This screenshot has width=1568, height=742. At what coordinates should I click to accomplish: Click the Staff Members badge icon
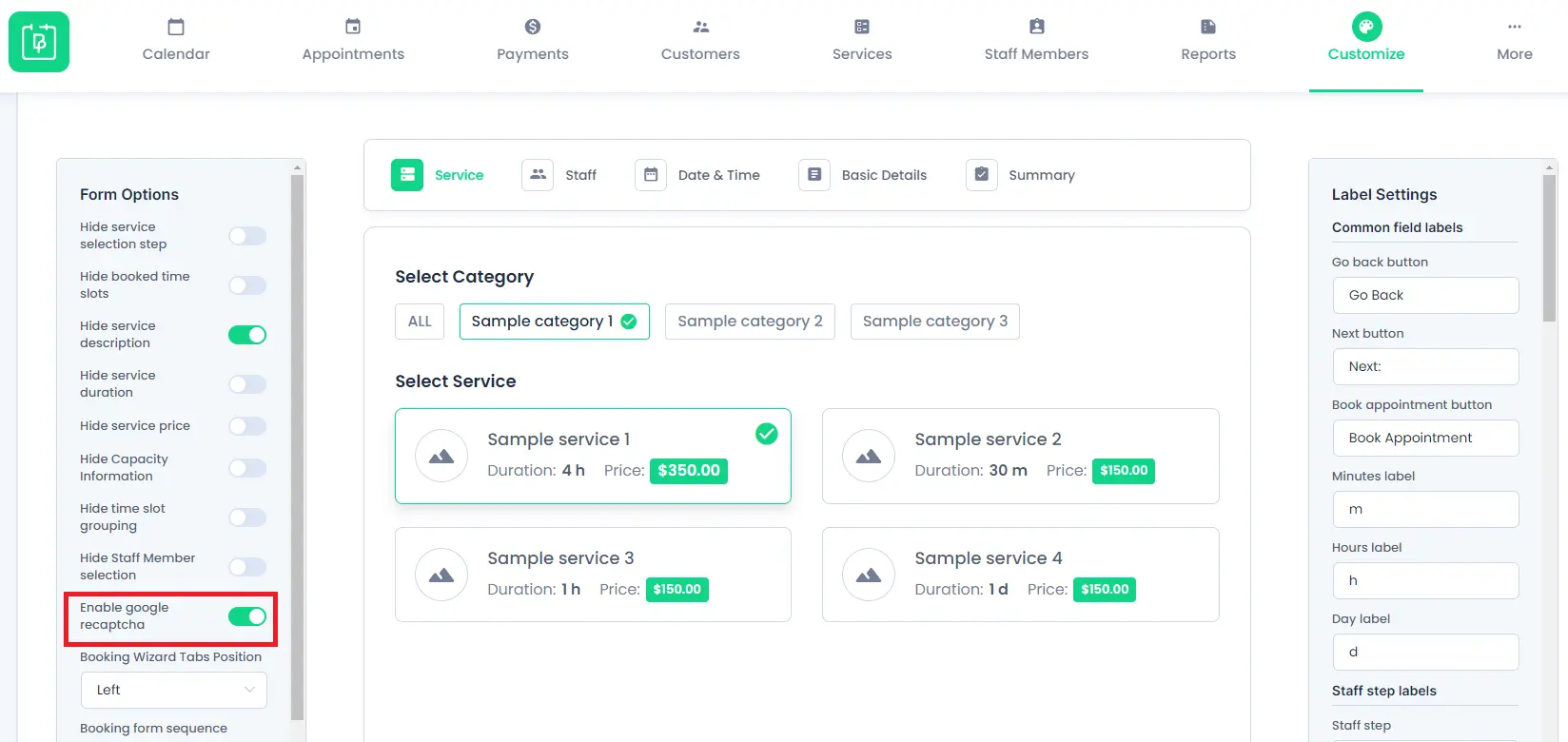click(x=1037, y=27)
